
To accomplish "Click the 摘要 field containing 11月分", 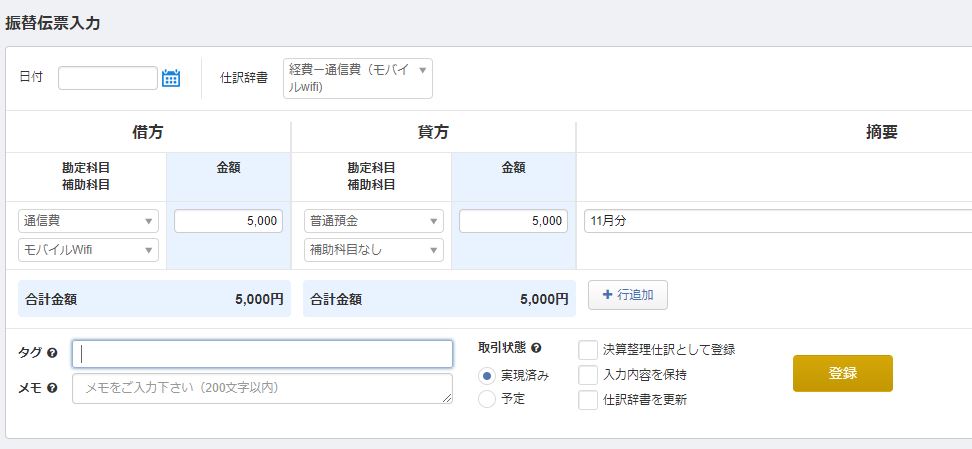I will pyautogui.click(x=778, y=221).
